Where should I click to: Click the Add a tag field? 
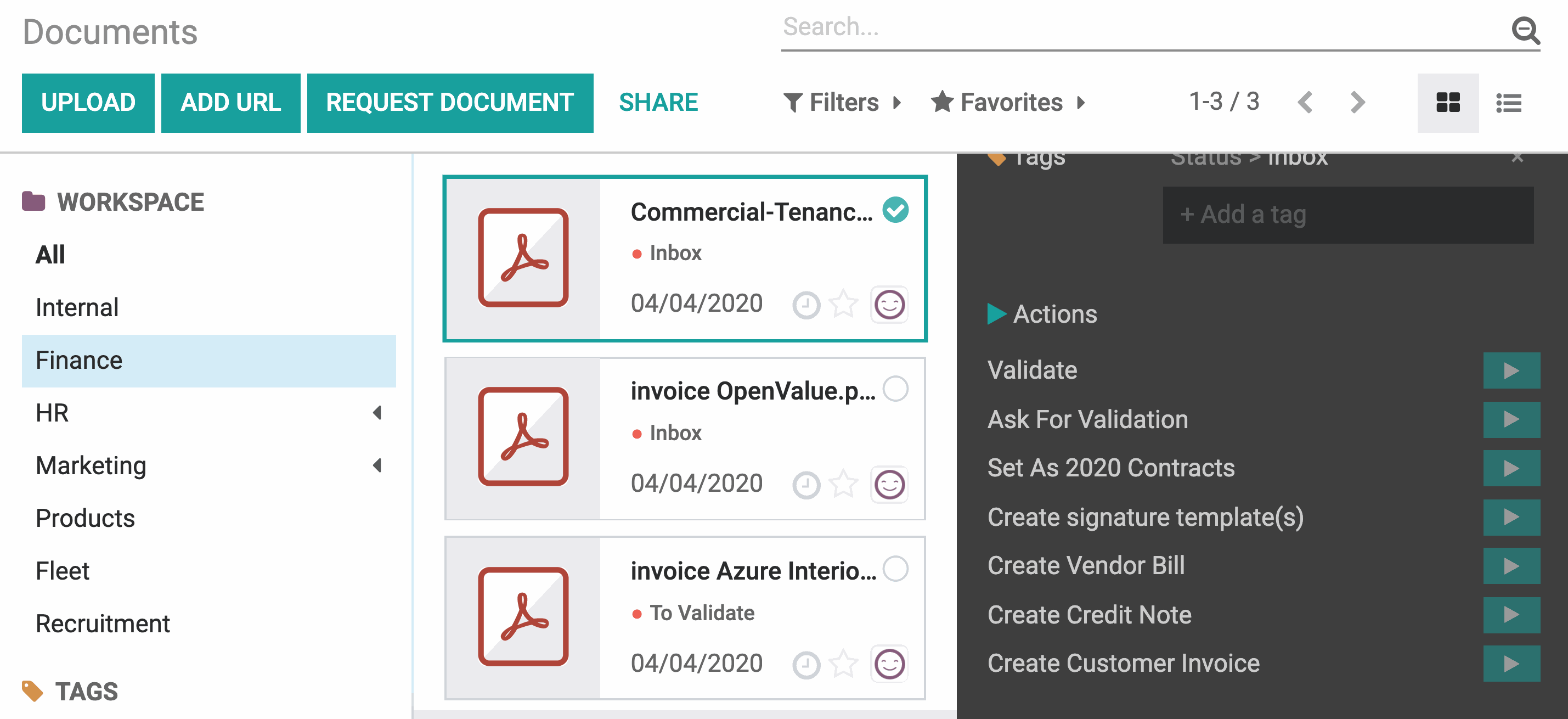click(1347, 215)
